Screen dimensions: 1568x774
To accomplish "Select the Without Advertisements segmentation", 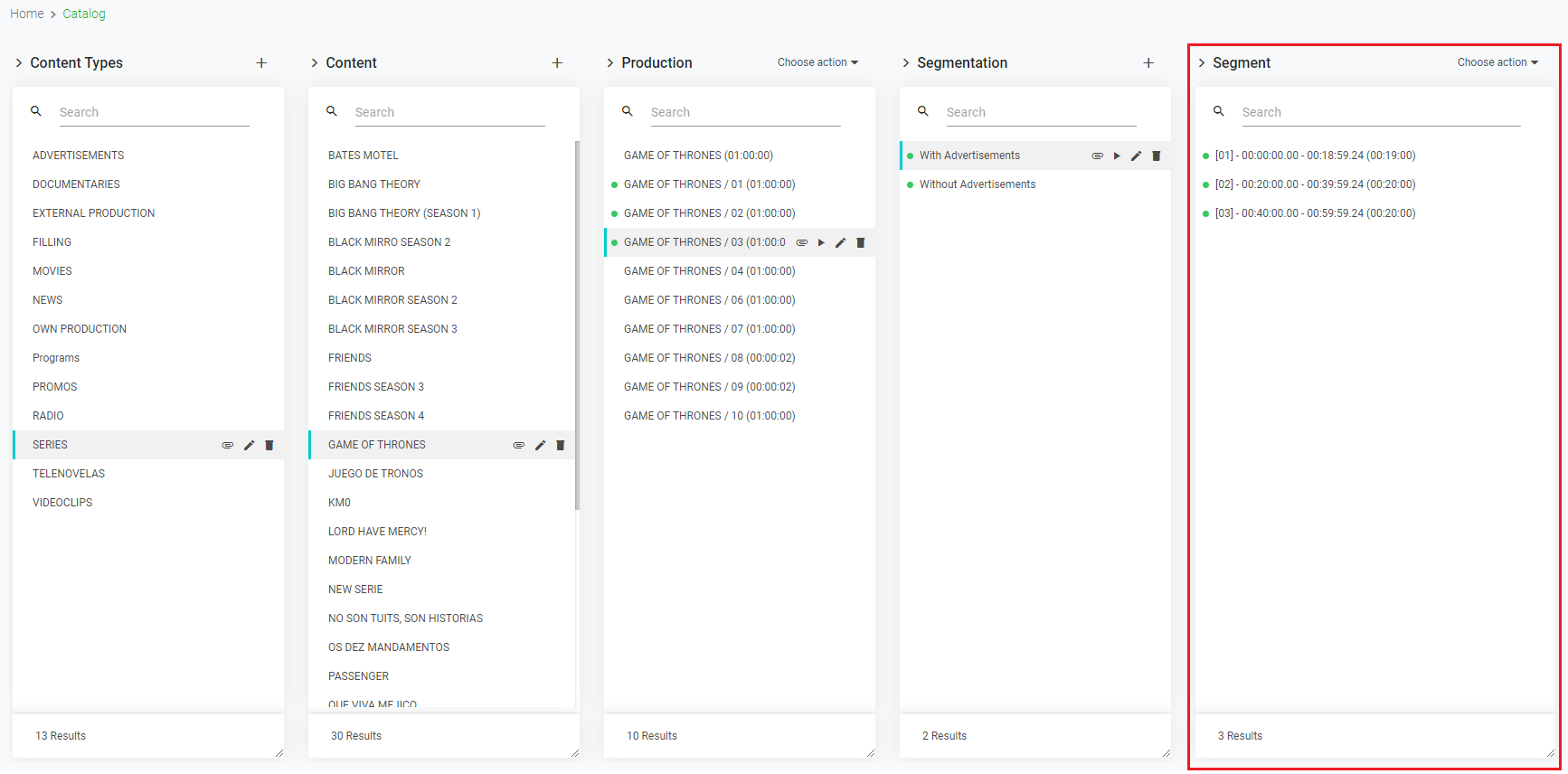I will (x=978, y=184).
